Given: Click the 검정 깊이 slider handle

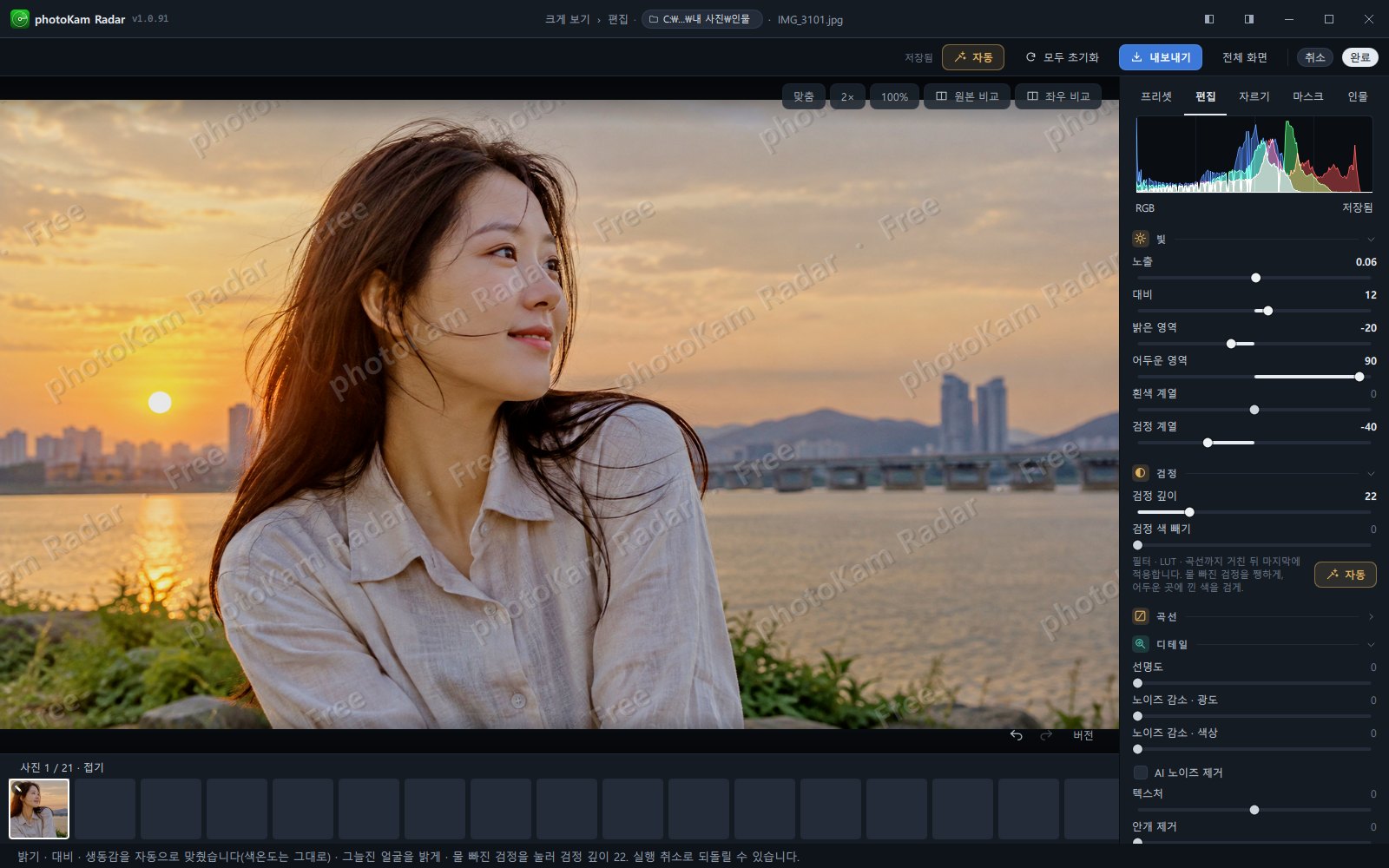Looking at the screenshot, I should pyautogui.click(x=1189, y=512).
